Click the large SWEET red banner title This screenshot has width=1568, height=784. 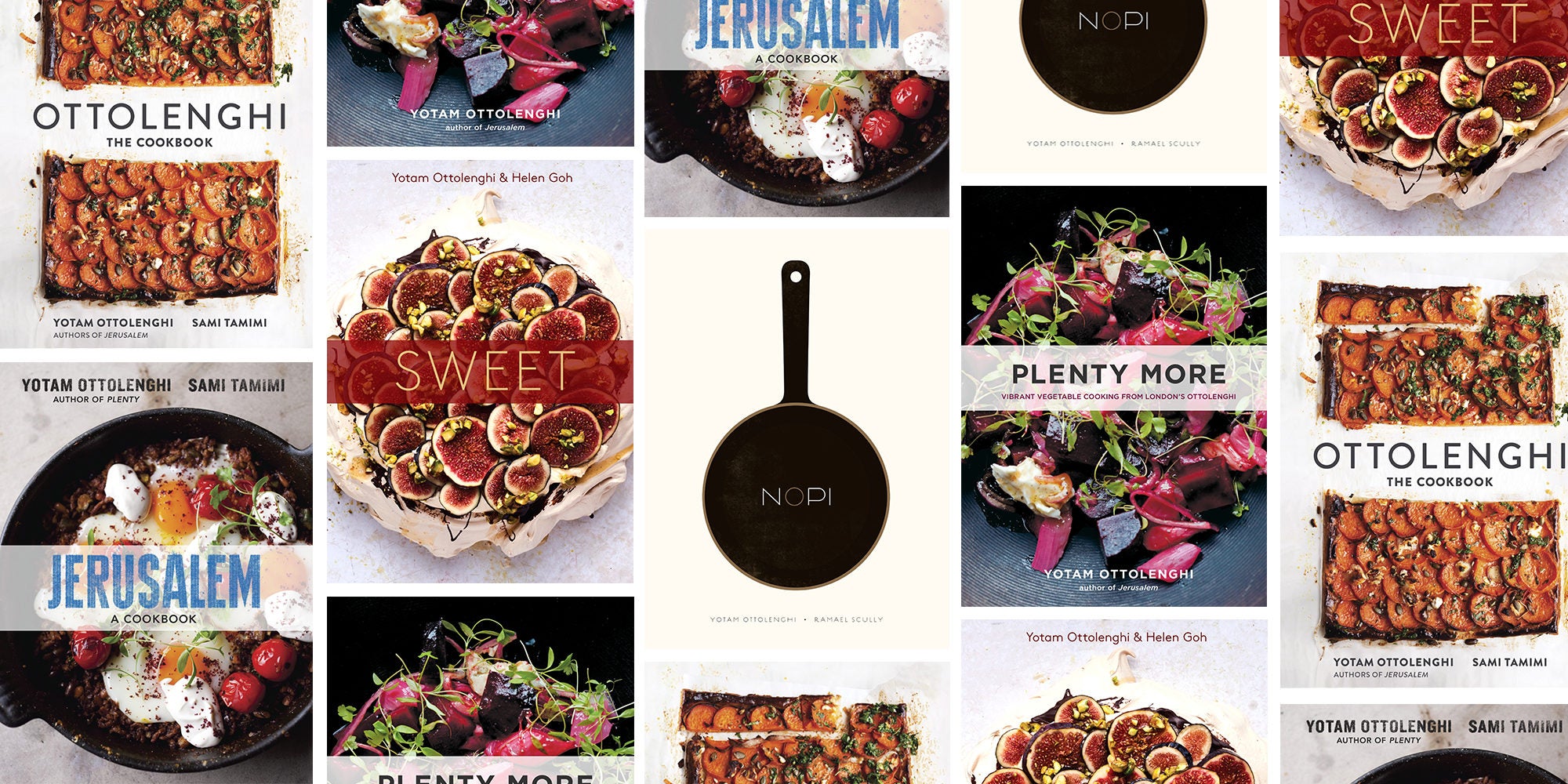[x=485, y=371]
